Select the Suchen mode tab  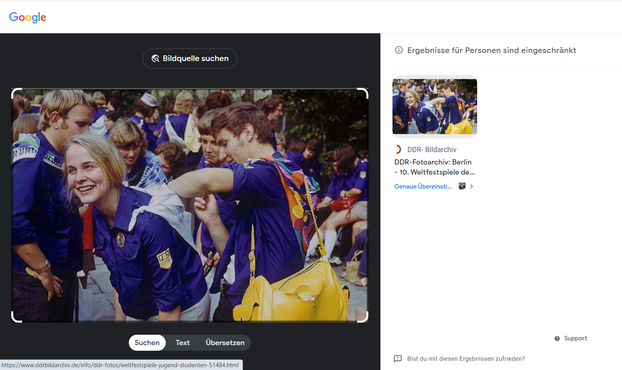pyautogui.click(x=147, y=343)
